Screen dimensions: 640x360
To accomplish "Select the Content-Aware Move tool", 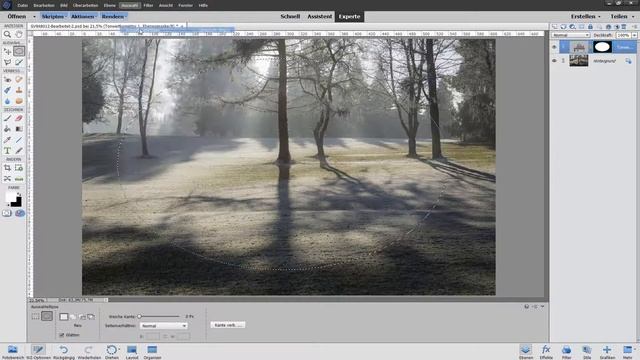I will [x=7, y=179].
